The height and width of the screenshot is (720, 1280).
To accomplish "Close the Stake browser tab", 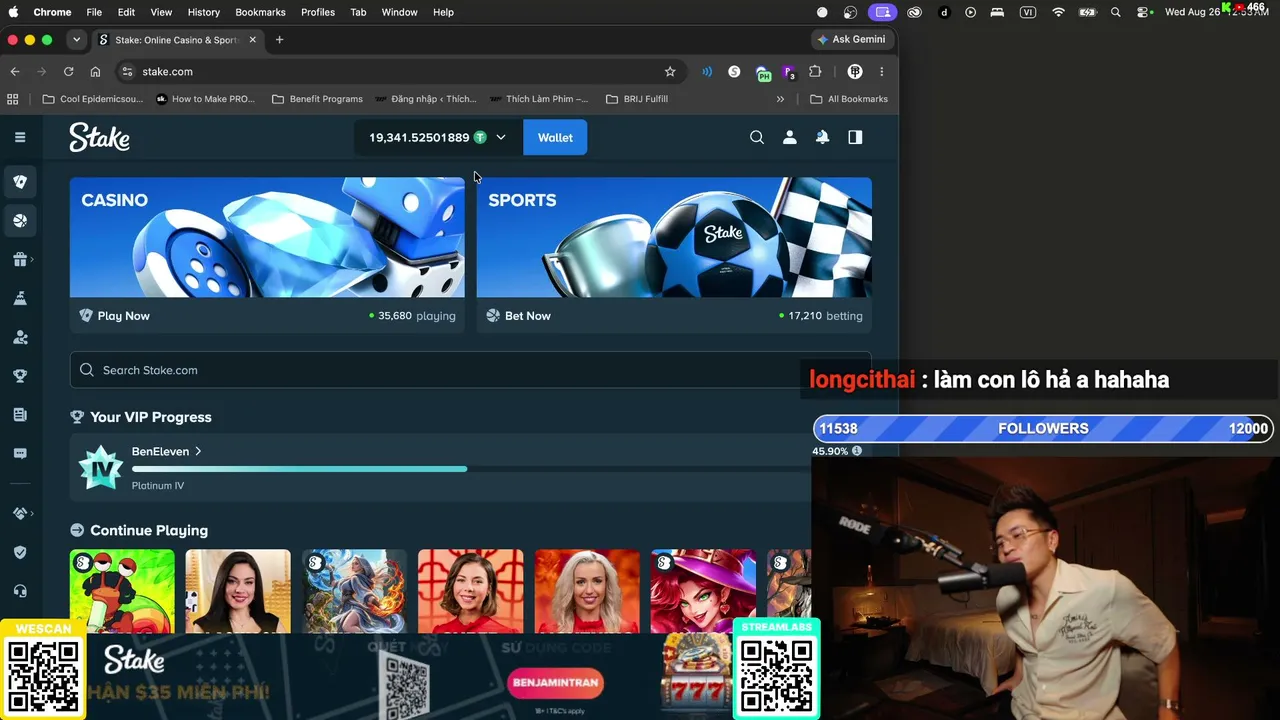I will 253,40.
